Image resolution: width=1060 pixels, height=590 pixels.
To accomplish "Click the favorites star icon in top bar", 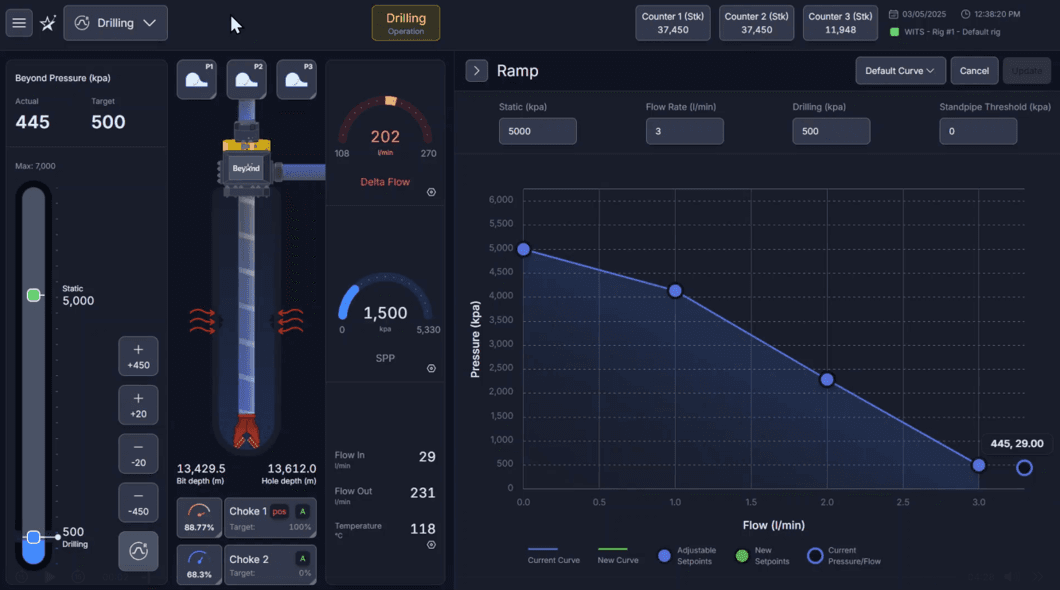I will 47,22.
